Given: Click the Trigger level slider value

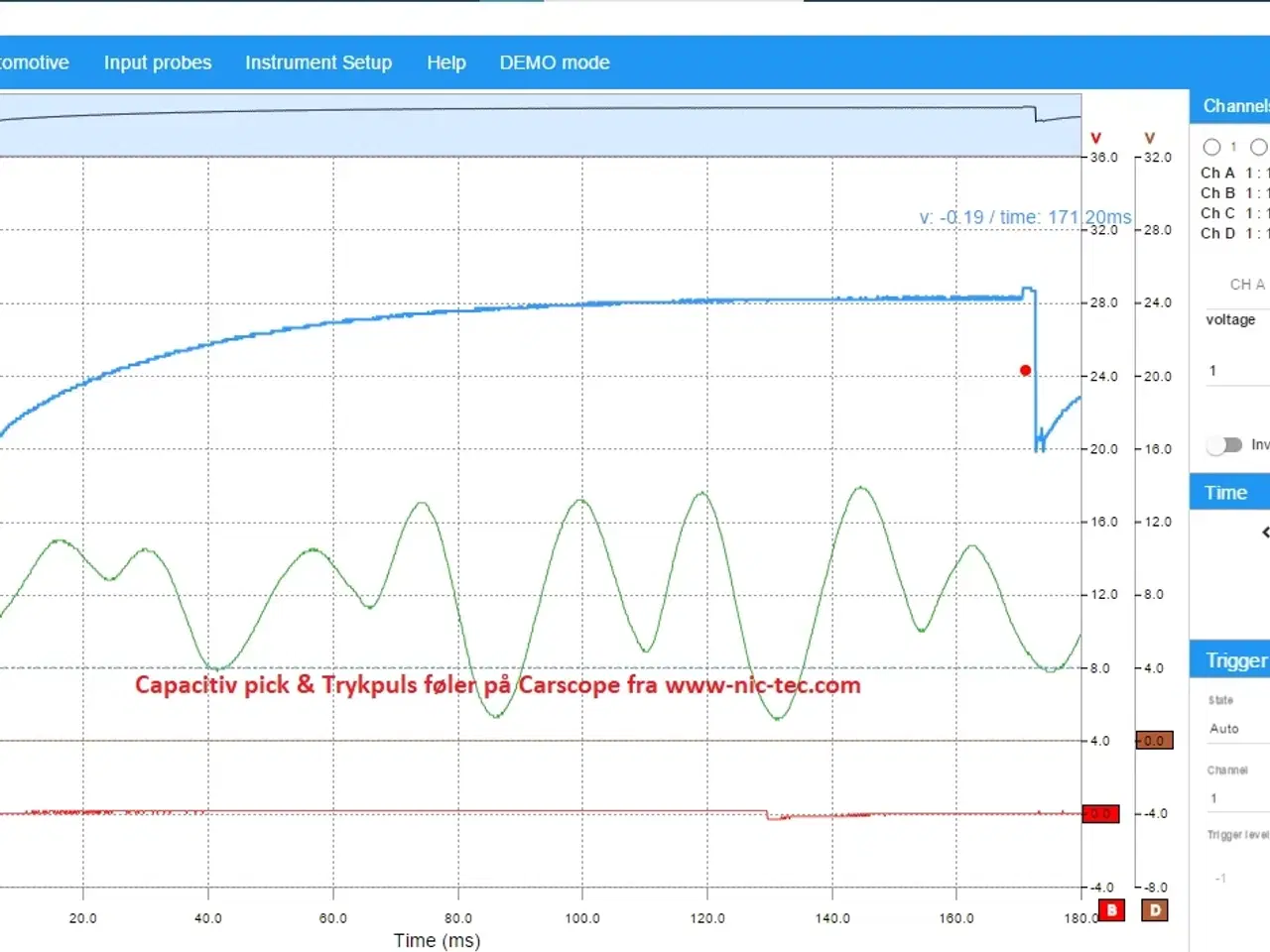Looking at the screenshot, I should point(1221,878).
